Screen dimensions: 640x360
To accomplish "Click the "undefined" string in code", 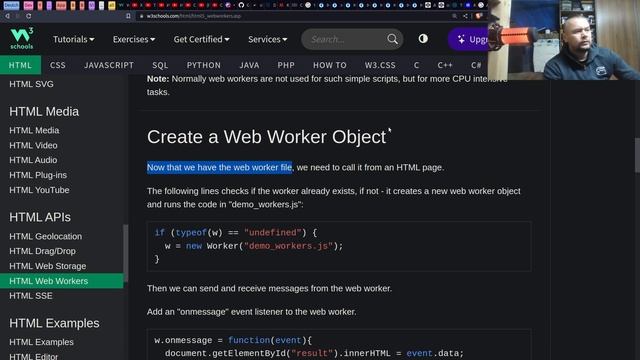I will [x=273, y=233].
